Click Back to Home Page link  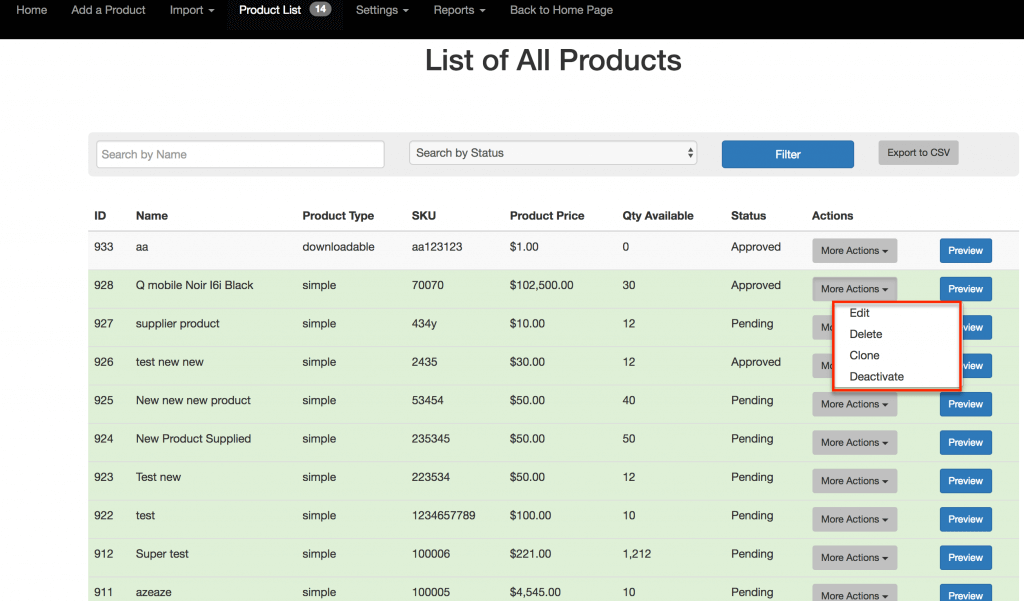click(x=561, y=10)
